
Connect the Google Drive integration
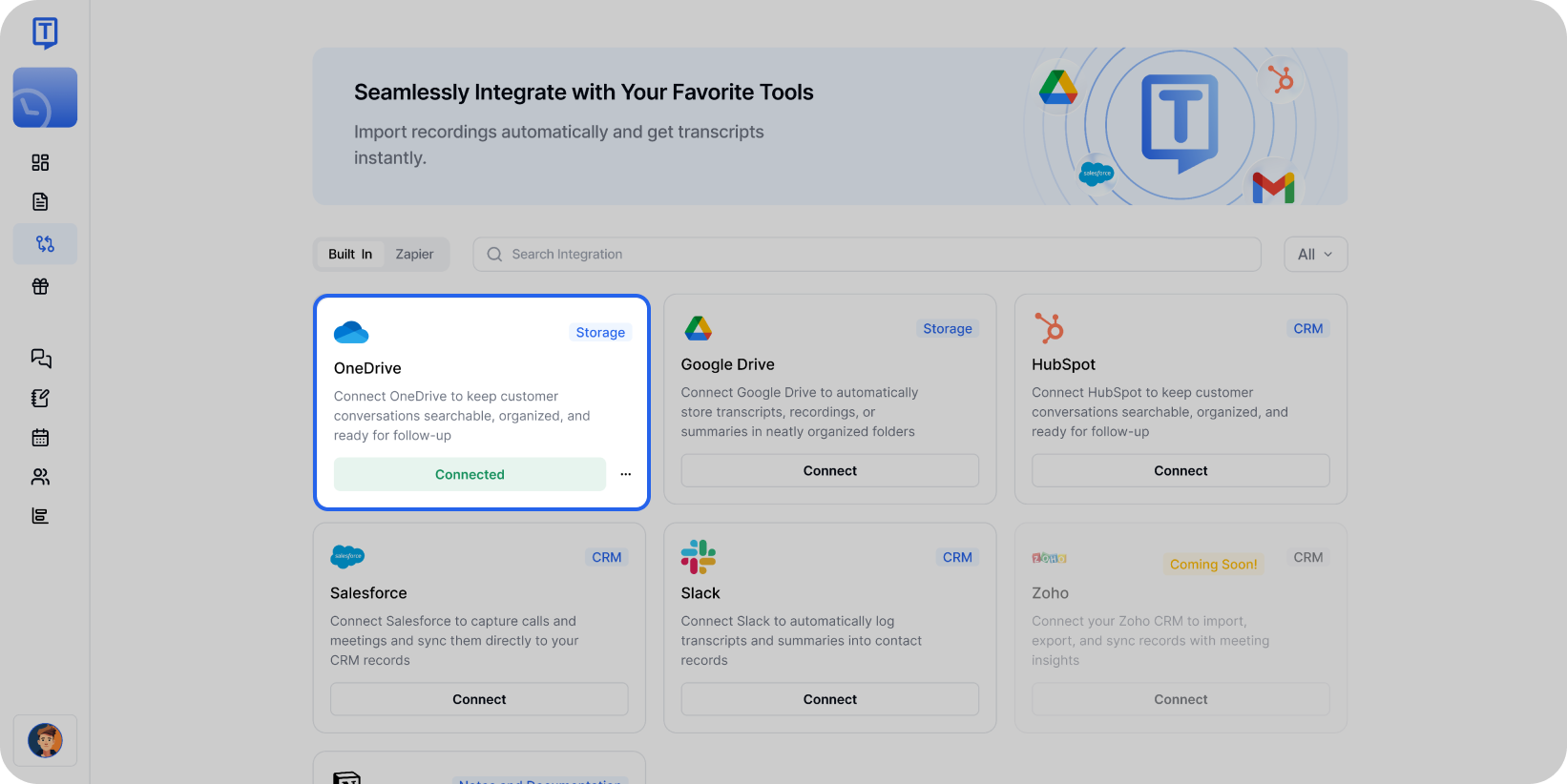pos(830,470)
